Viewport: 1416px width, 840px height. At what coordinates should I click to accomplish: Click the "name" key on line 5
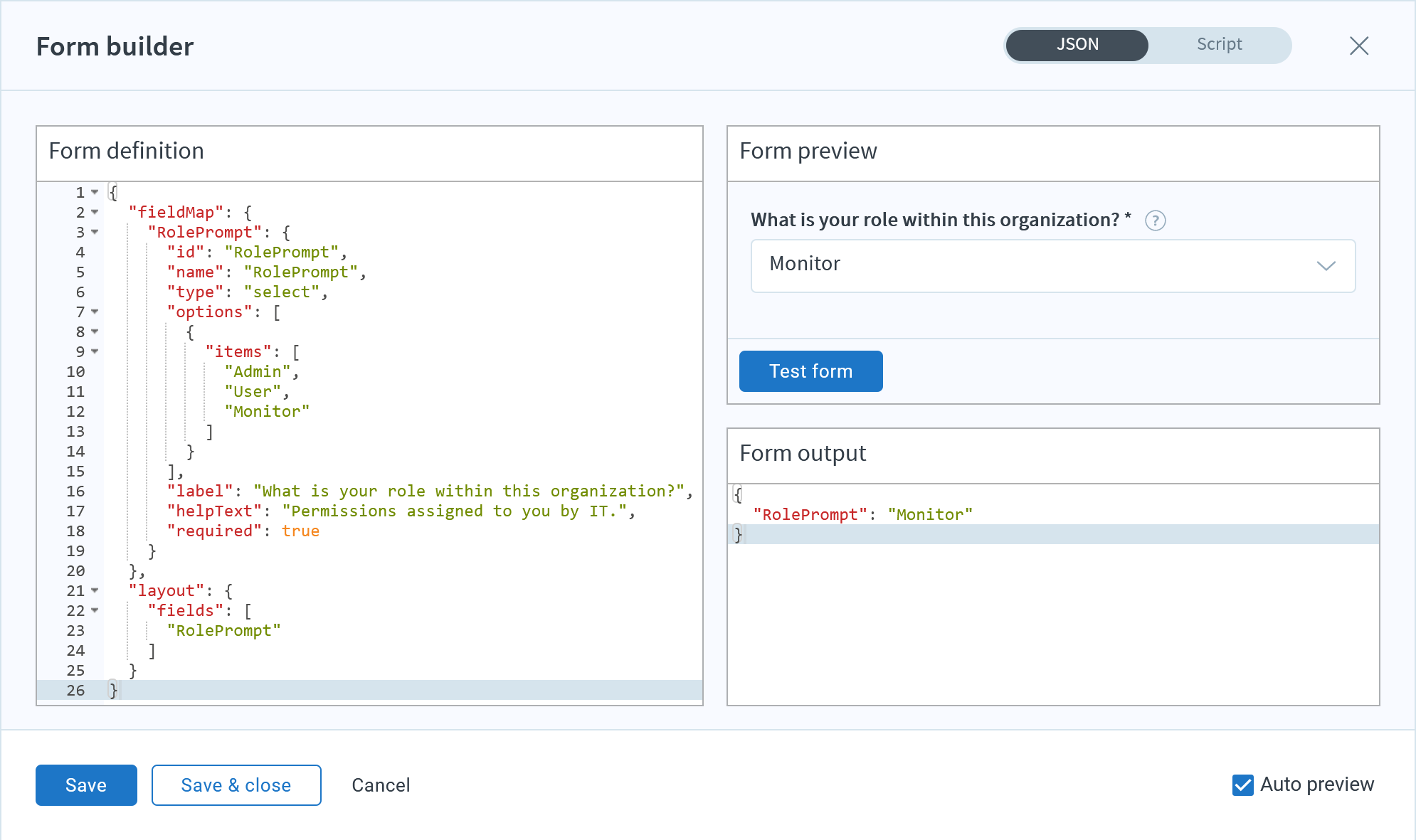click(x=195, y=272)
